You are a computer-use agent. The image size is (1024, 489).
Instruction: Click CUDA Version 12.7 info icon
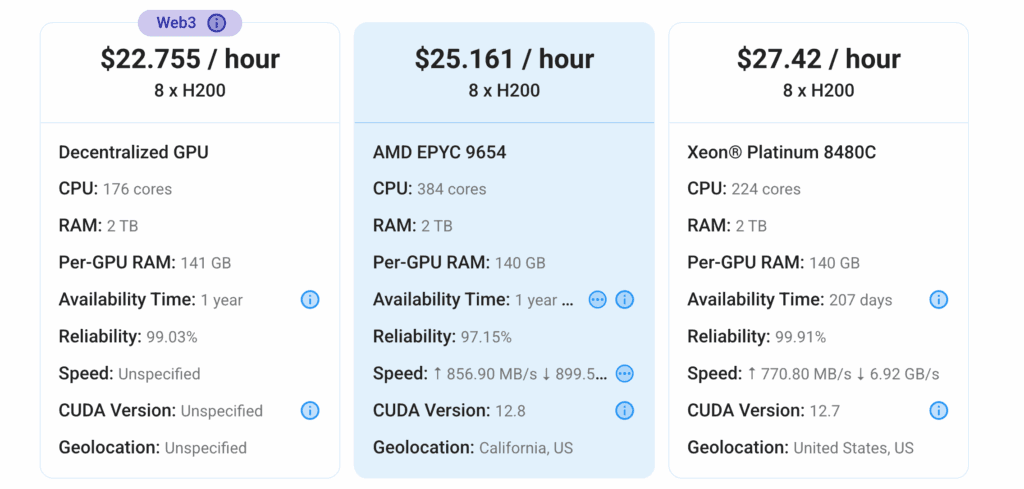coord(938,411)
